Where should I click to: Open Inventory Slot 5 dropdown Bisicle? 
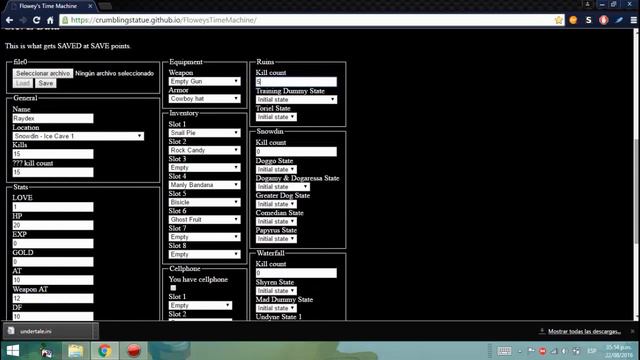pyautogui.click(x=204, y=202)
